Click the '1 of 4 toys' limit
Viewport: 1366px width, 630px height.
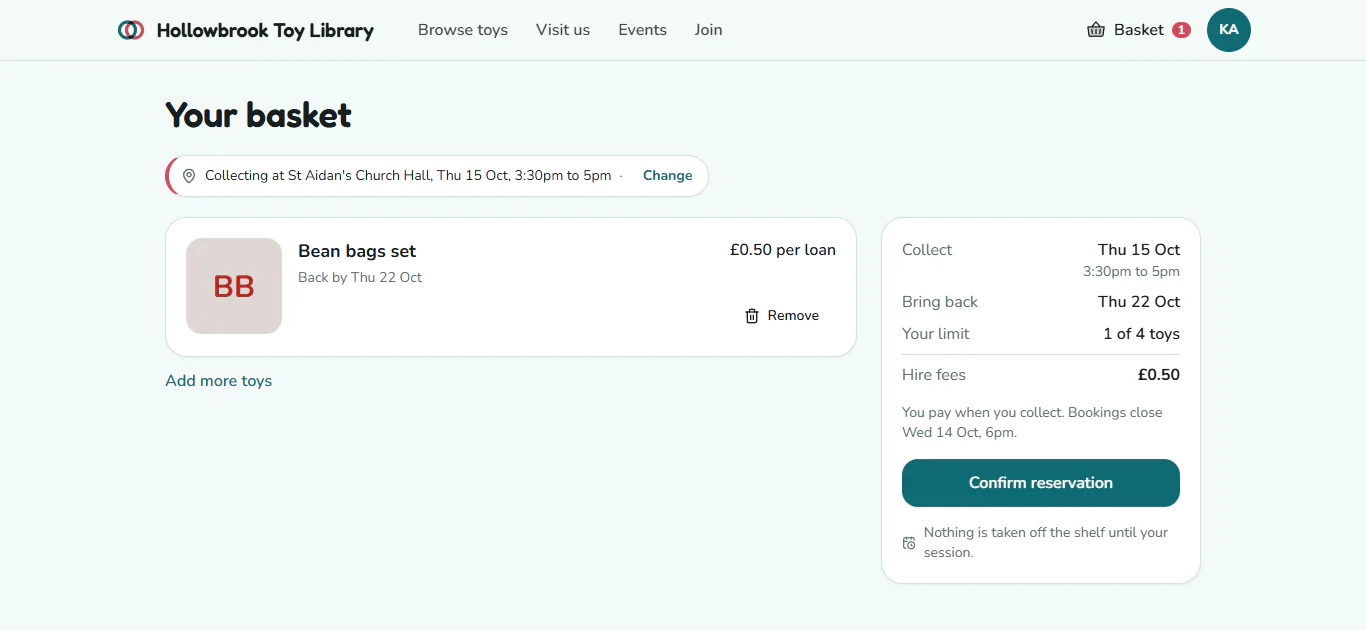(x=1141, y=334)
